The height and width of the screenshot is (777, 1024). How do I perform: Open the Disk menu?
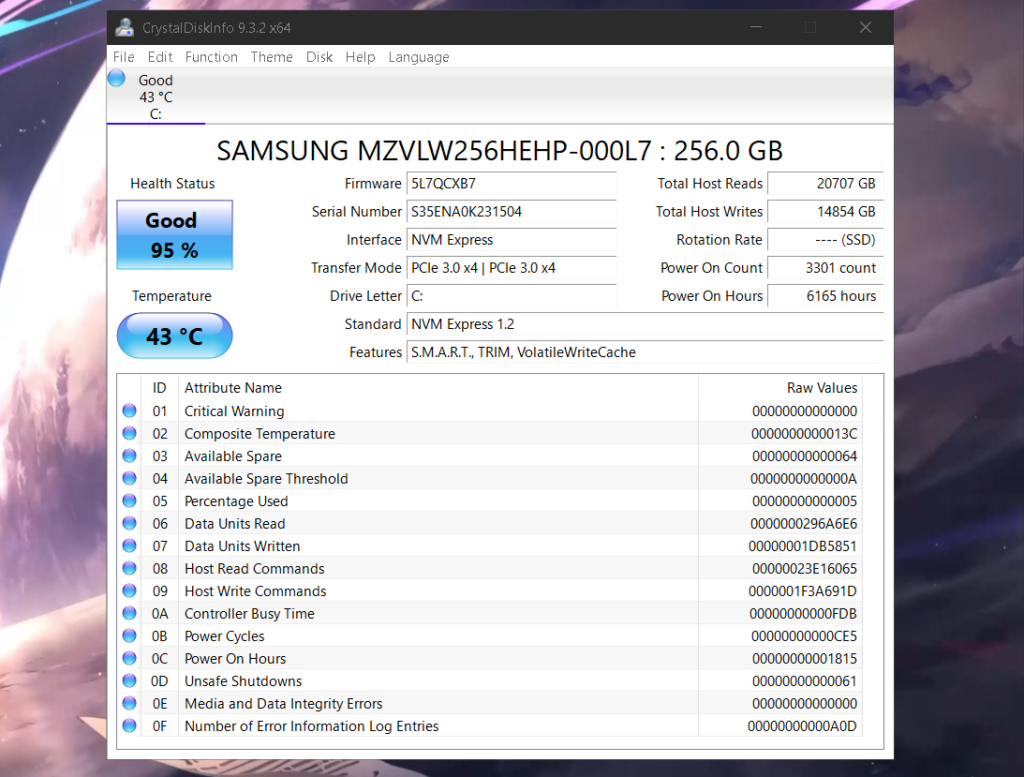pyautogui.click(x=319, y=57)
